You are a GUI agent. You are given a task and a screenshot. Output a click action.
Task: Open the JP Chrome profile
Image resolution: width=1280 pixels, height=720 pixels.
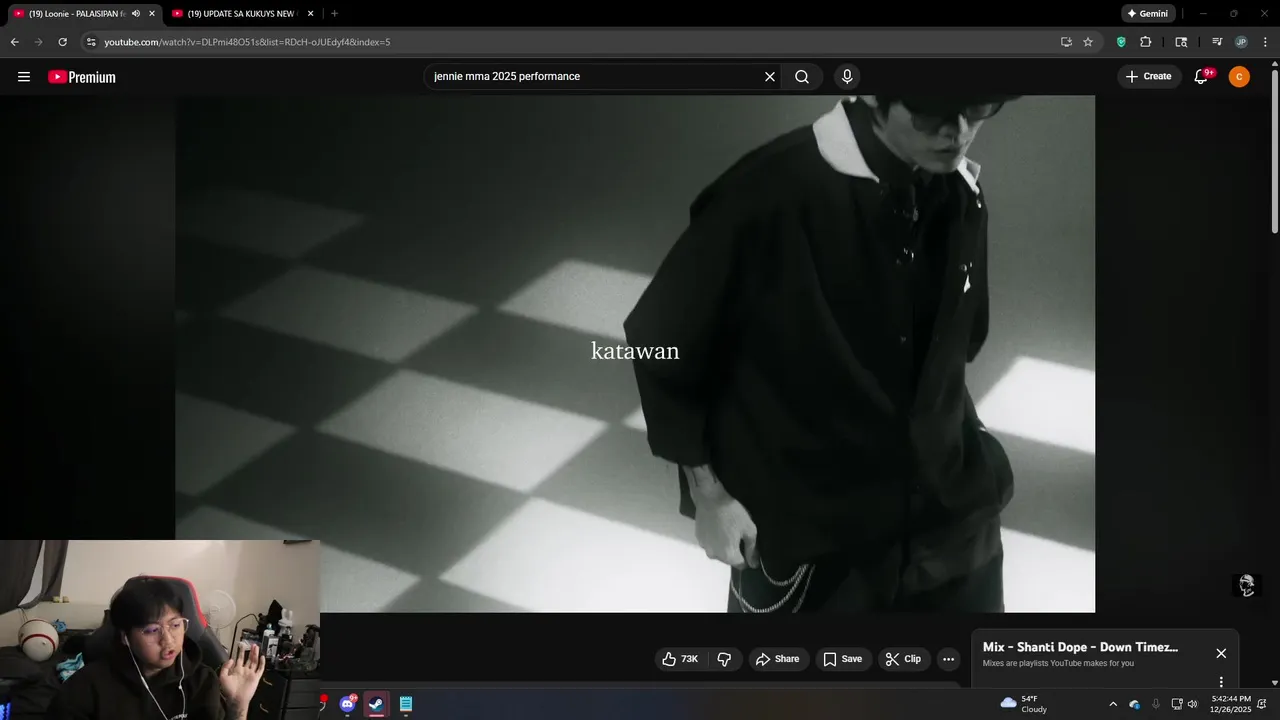tap(1241, 42)
